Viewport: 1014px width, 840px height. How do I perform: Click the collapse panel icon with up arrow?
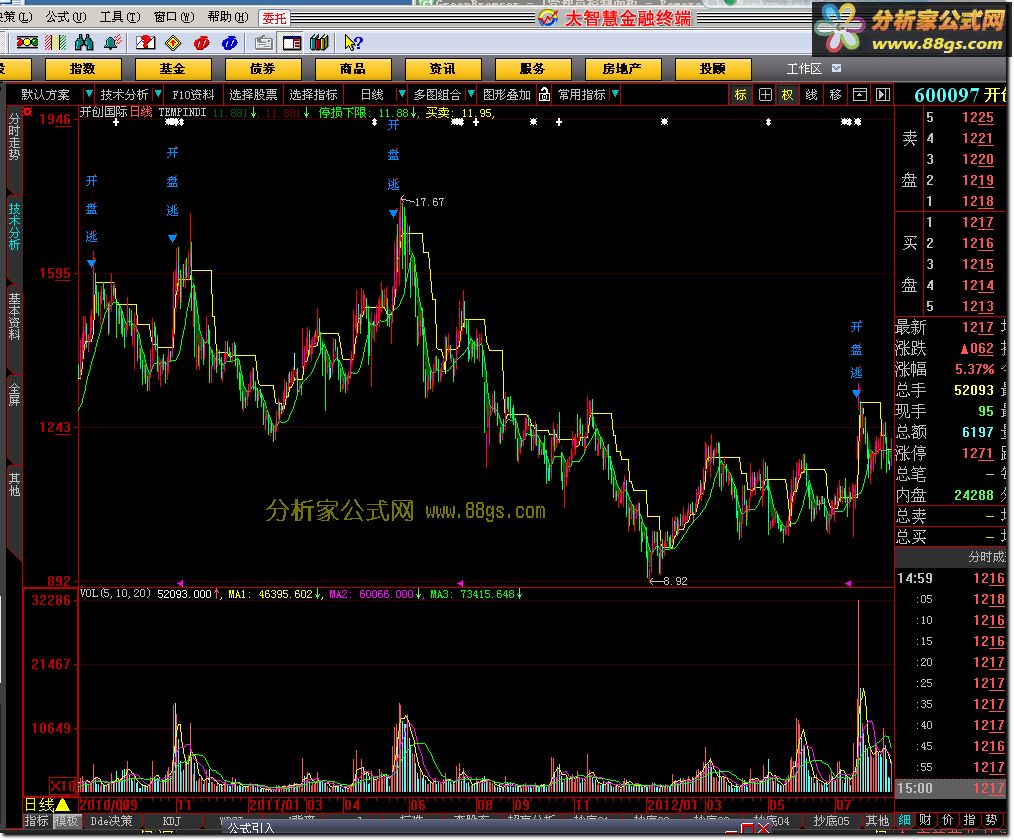859,95
